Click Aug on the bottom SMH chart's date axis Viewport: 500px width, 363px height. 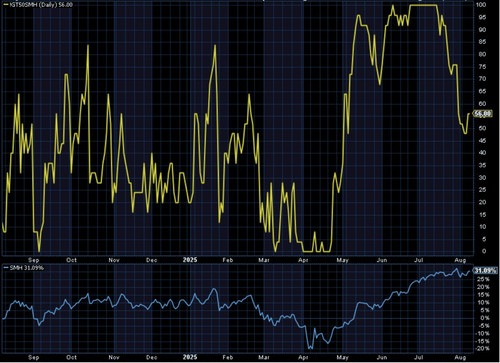pyautogui.click(x=460, y=357)
